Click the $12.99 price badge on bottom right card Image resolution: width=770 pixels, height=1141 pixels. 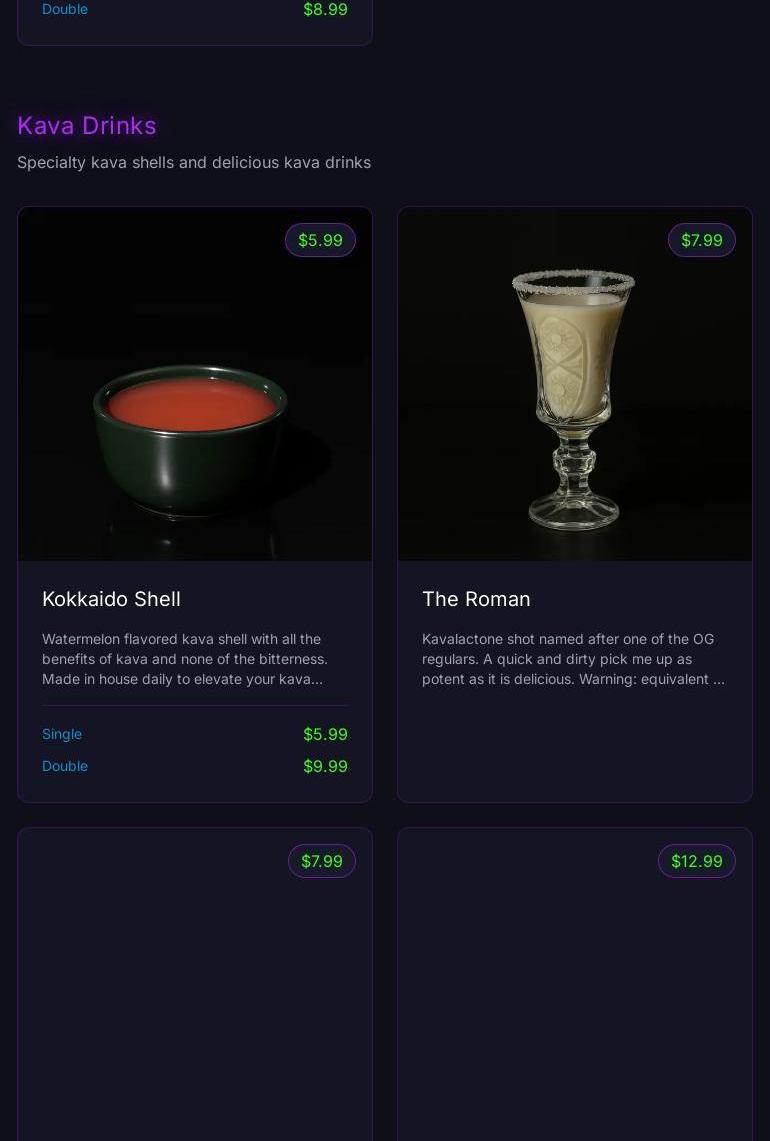click(x=696, y=861)
